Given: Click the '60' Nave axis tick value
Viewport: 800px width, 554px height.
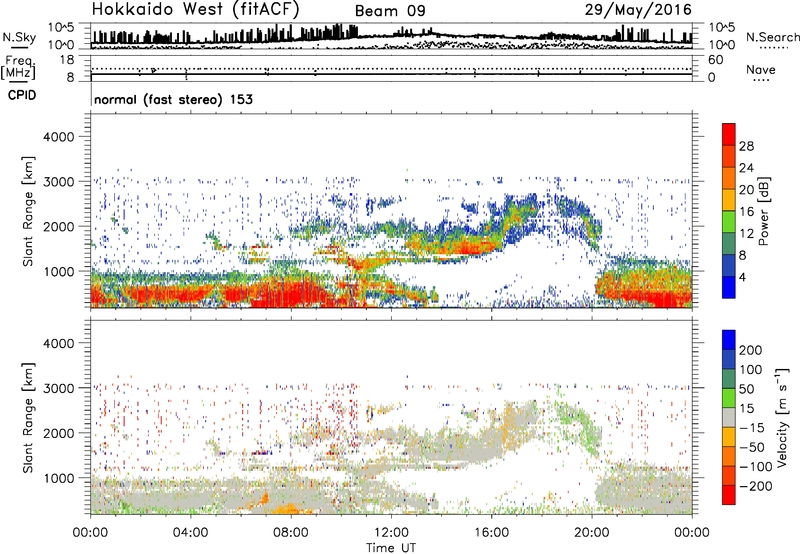Looking at the screenshot, I should 716,60.
